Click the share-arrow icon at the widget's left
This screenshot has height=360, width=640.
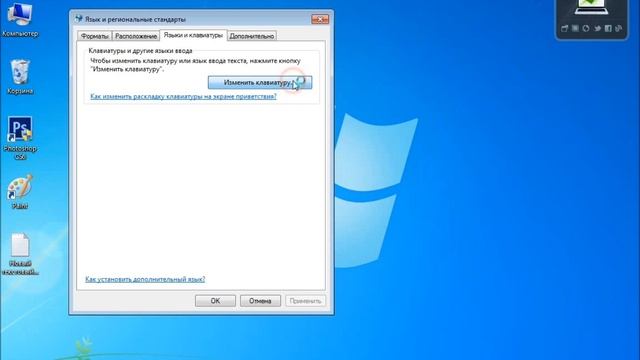564,29
